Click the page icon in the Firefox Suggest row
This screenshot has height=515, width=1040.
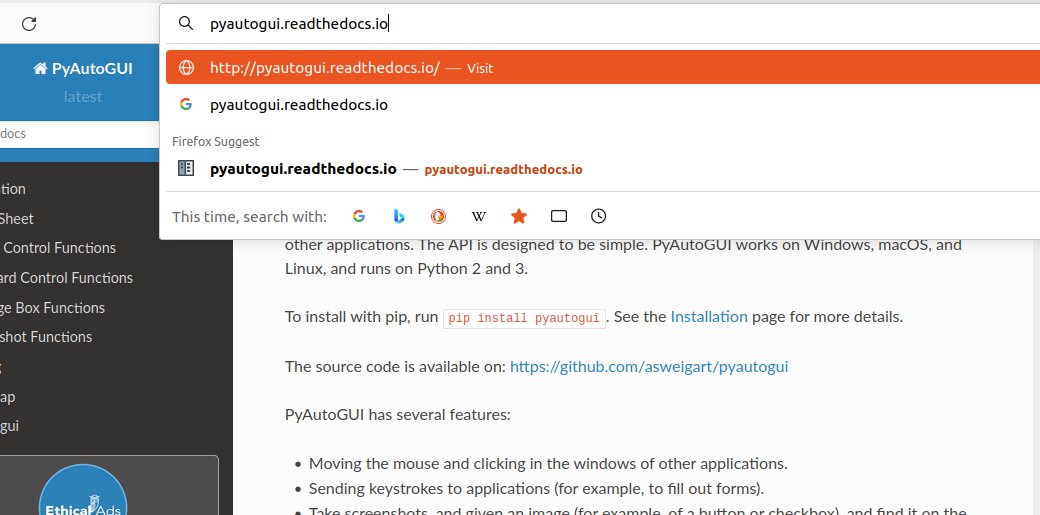tap(186, 169)
